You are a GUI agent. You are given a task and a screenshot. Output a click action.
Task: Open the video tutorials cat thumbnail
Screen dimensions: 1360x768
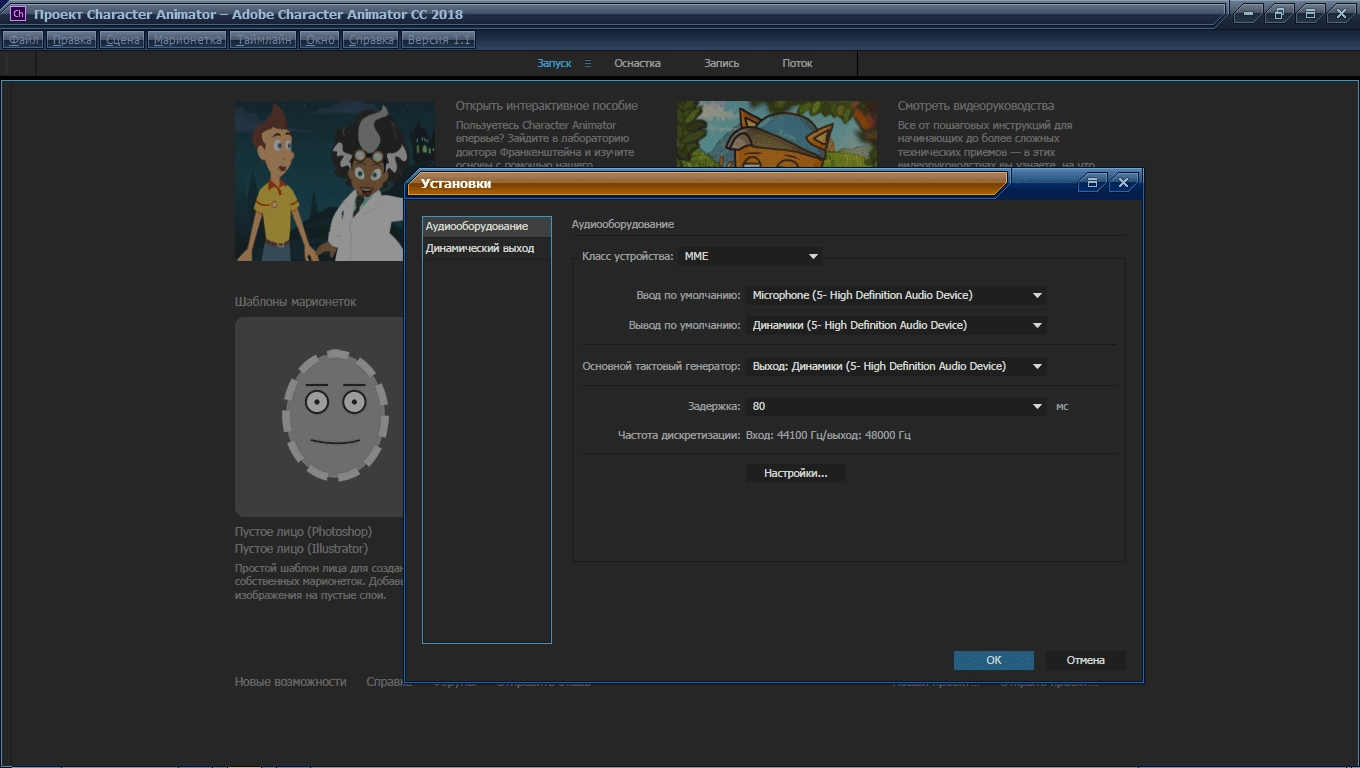[x=777, y=135]
